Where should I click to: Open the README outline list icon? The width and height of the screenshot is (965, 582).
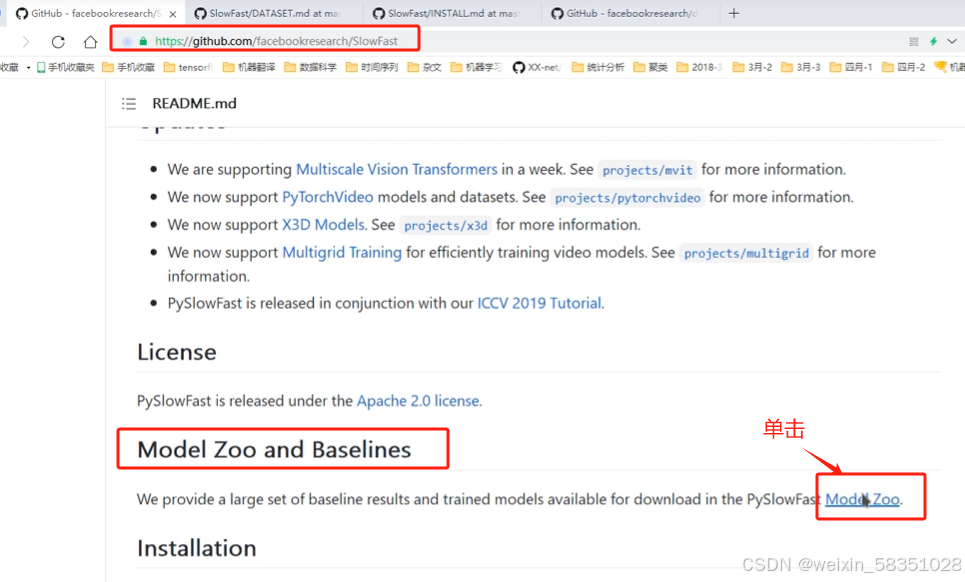point(129,103)
